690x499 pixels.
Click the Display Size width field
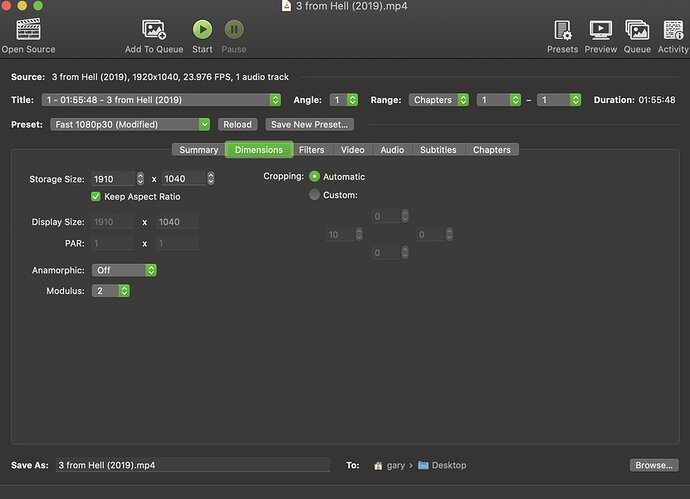coord(112,222)
